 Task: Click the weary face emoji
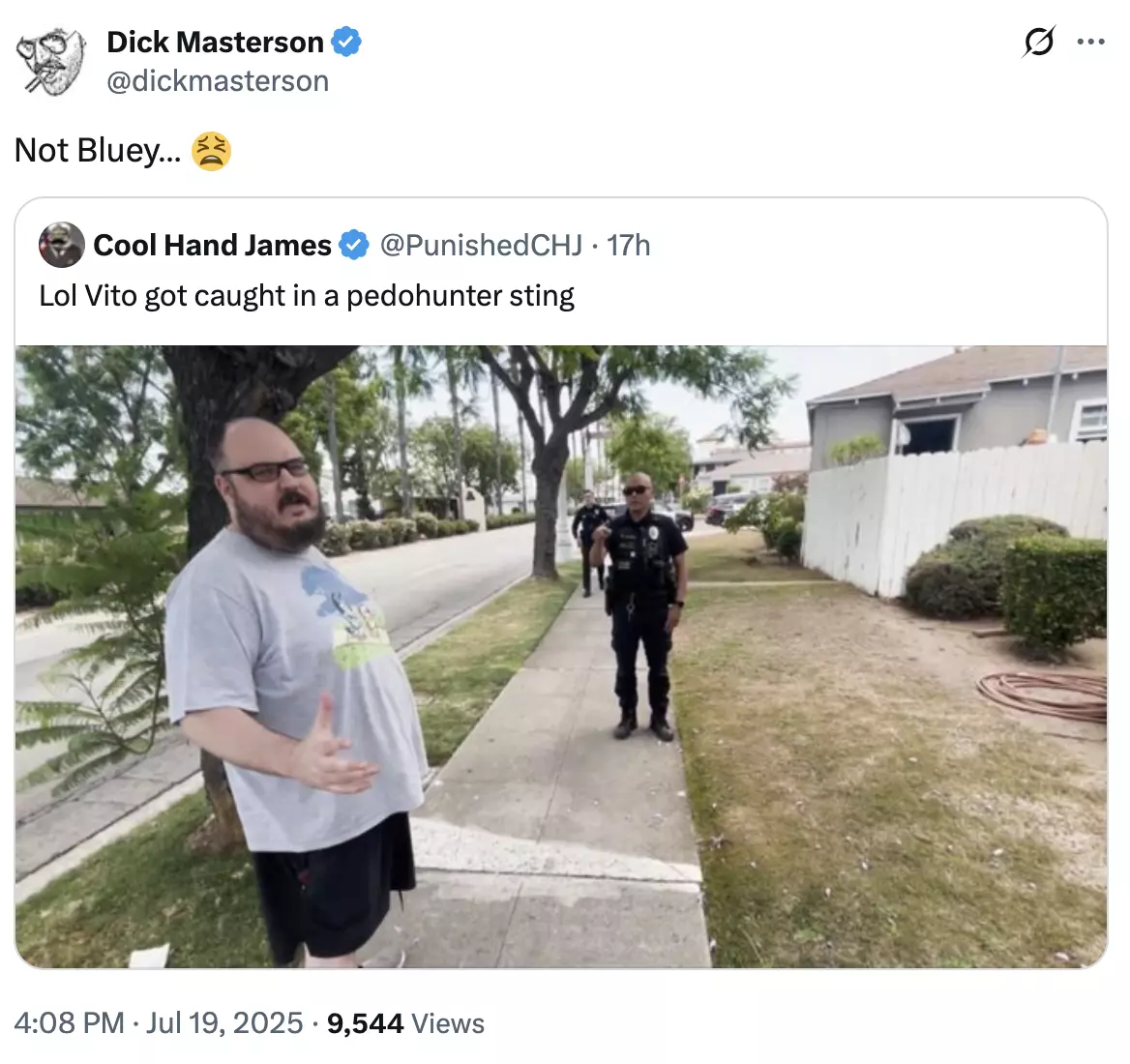pos(211,151)
